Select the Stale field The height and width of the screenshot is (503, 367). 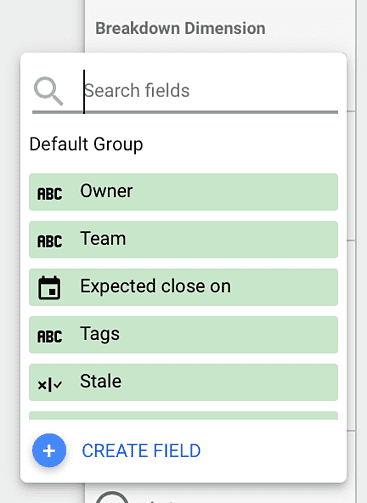pyautogui.click(x=183, y=382)
